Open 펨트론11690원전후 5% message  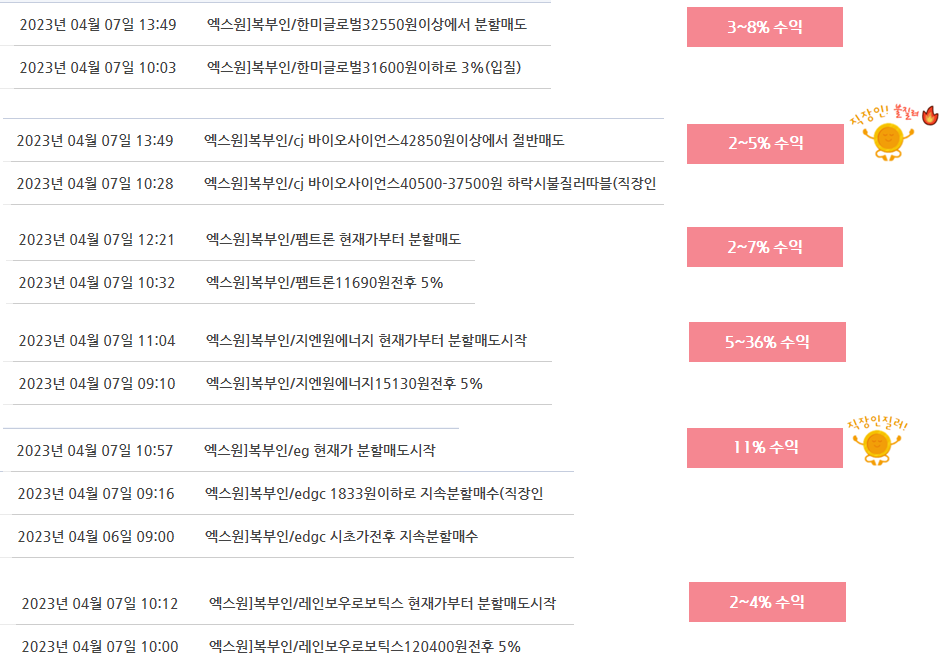click(x=324, y=283)
